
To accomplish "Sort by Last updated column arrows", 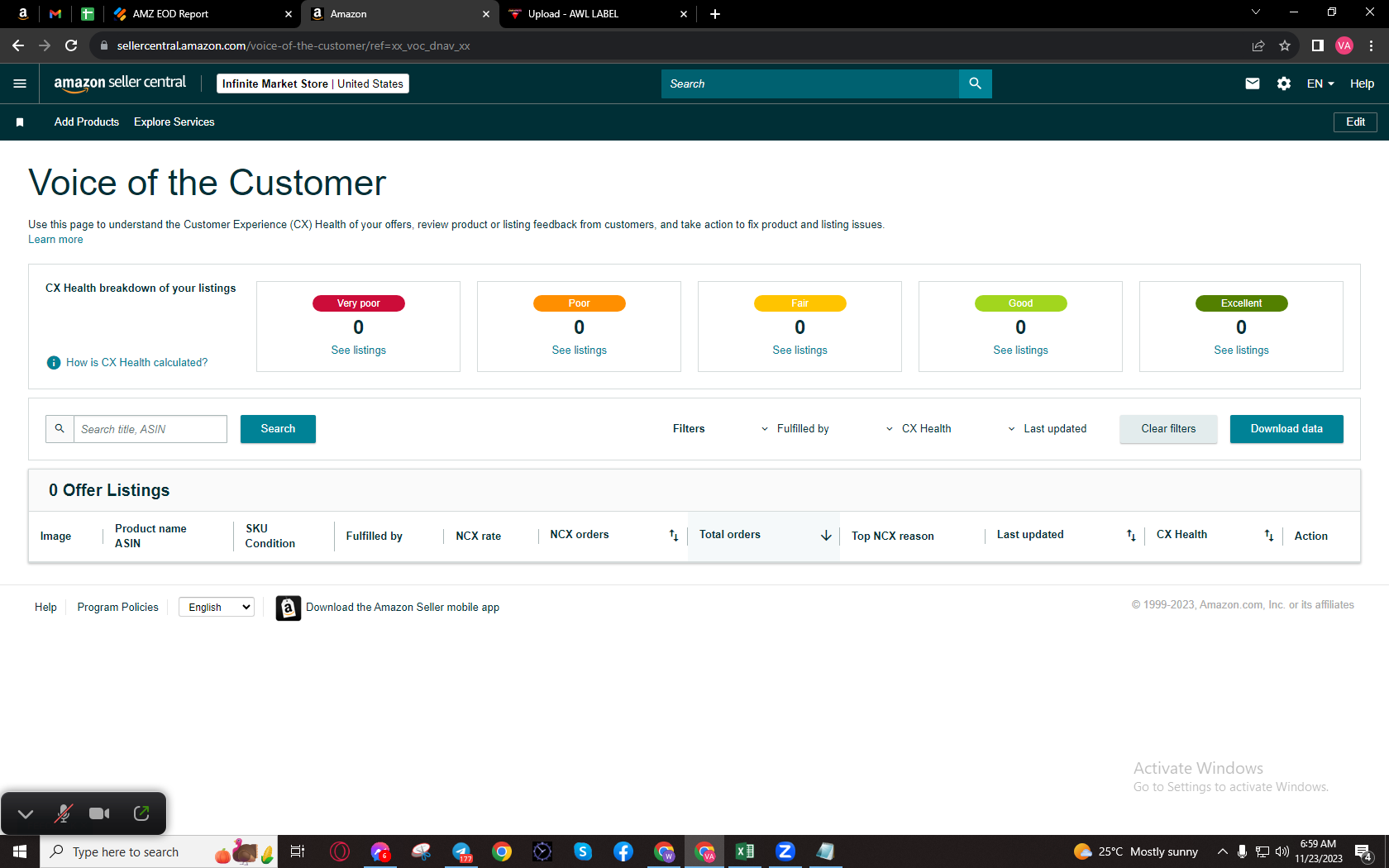I will [x=1131, y=536].
